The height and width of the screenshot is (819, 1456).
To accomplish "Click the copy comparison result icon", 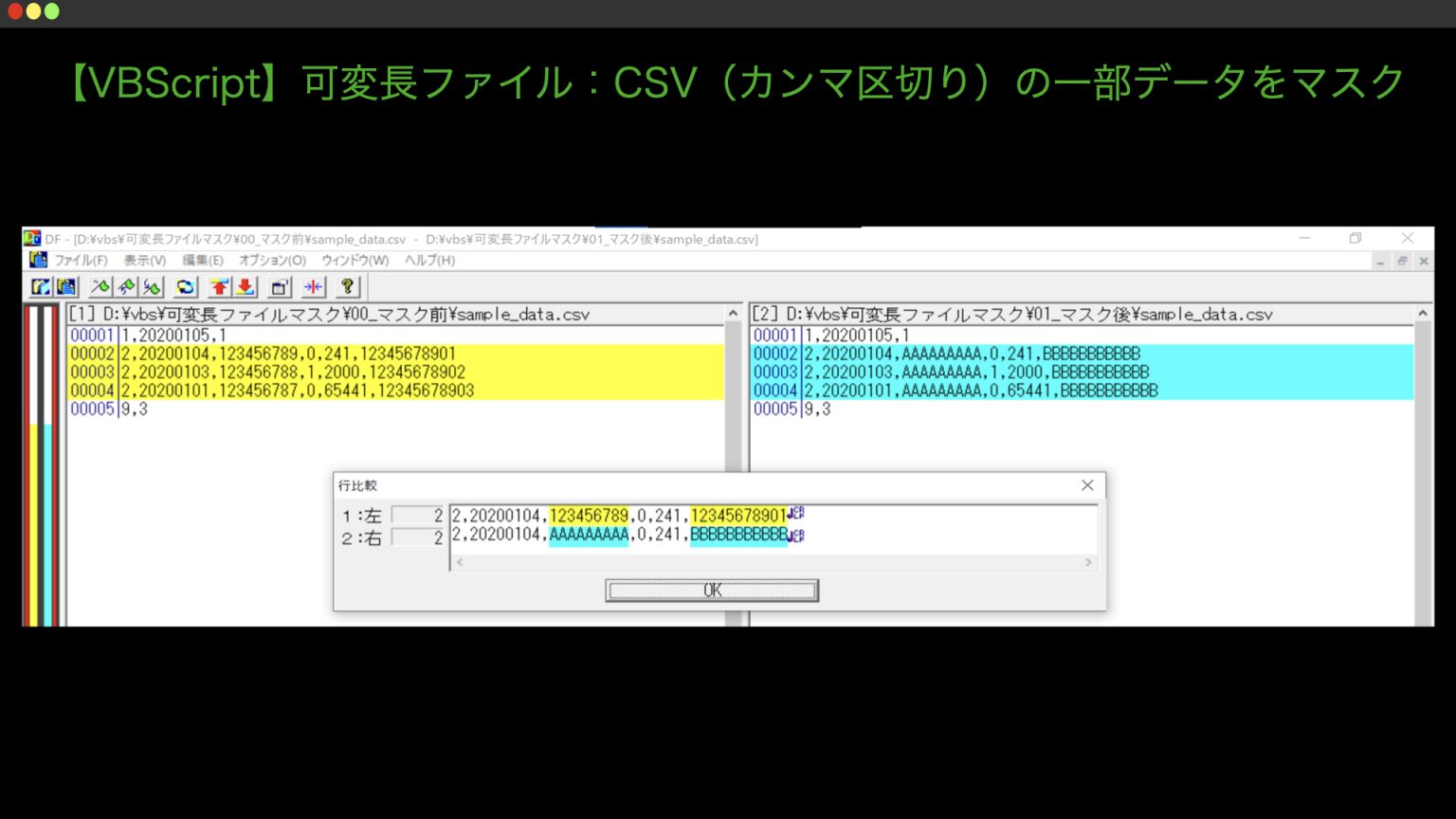I will pos(65,287).
